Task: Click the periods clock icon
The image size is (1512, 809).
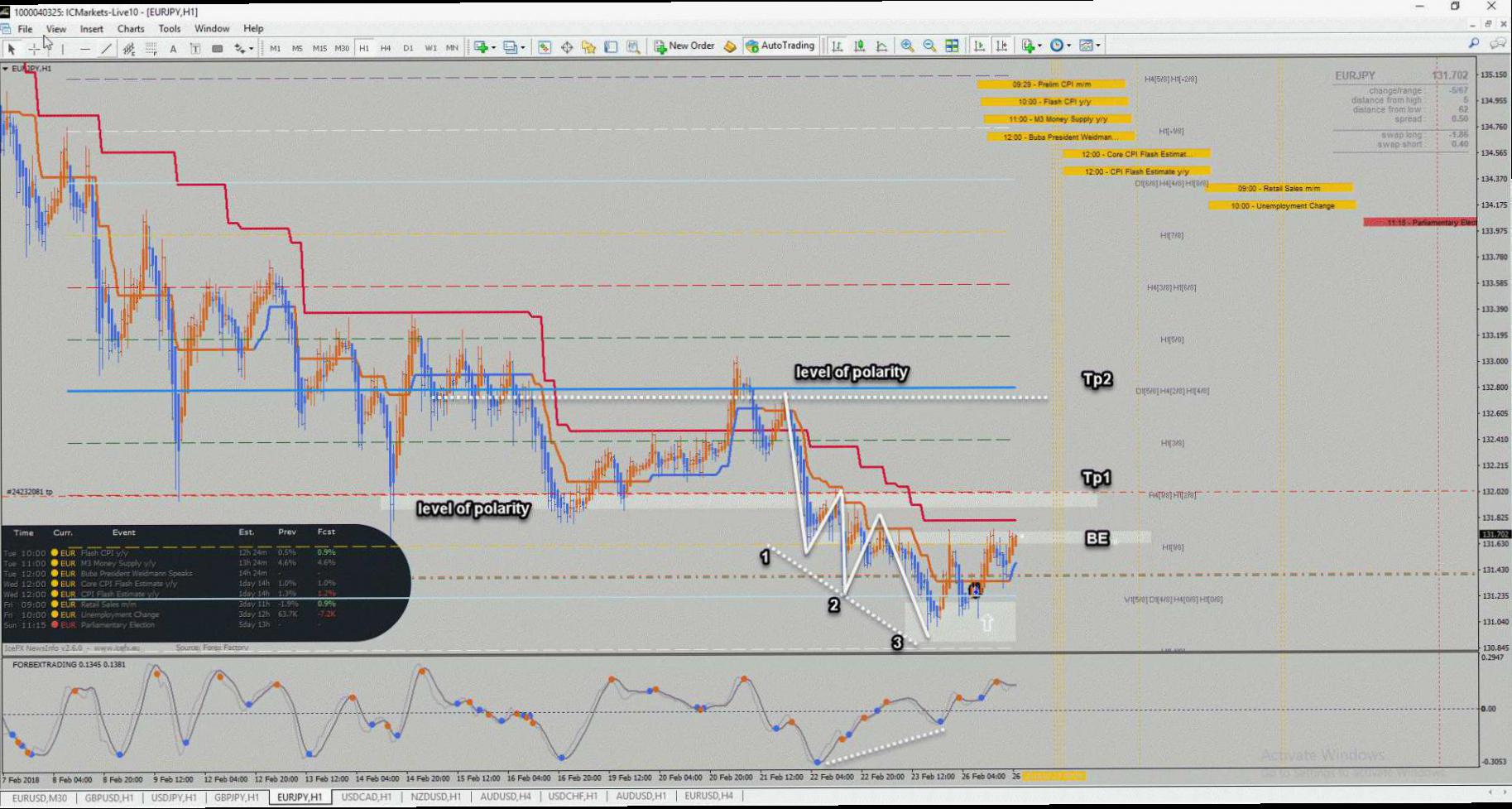Action: pyautogui.click(x=1057, y=46)
